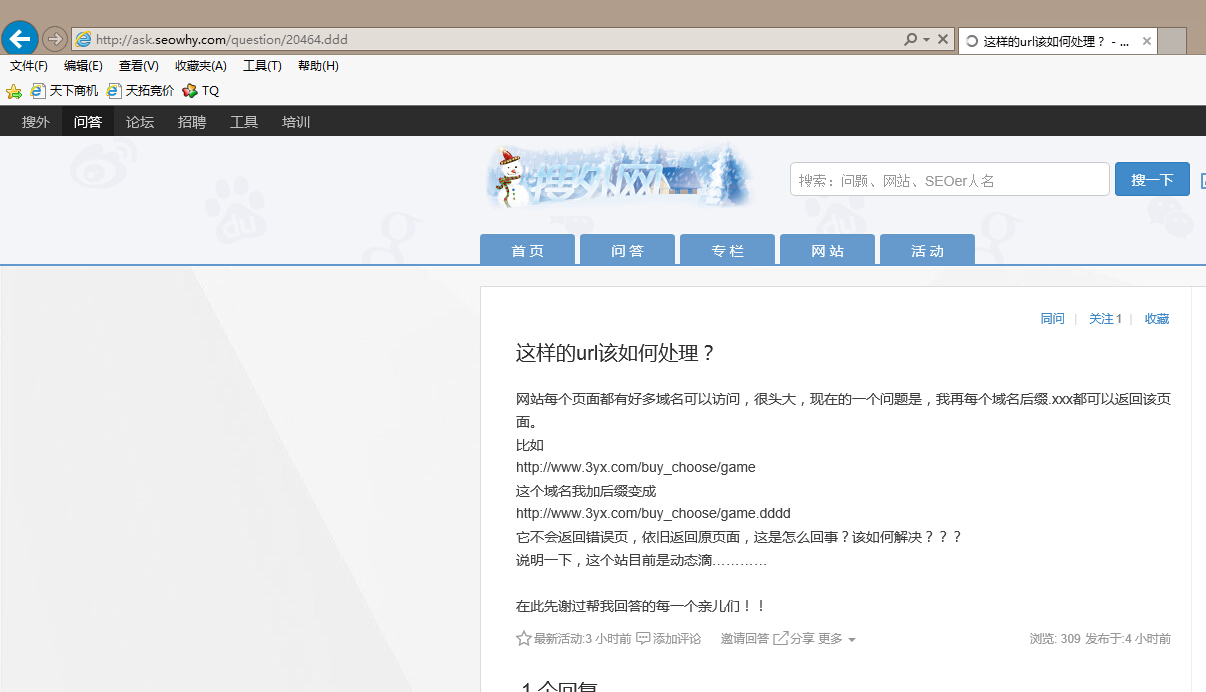Open address bar dropdown arrow next to search
This screenshot has width=1206, height=692.
[x=926, y=40]
